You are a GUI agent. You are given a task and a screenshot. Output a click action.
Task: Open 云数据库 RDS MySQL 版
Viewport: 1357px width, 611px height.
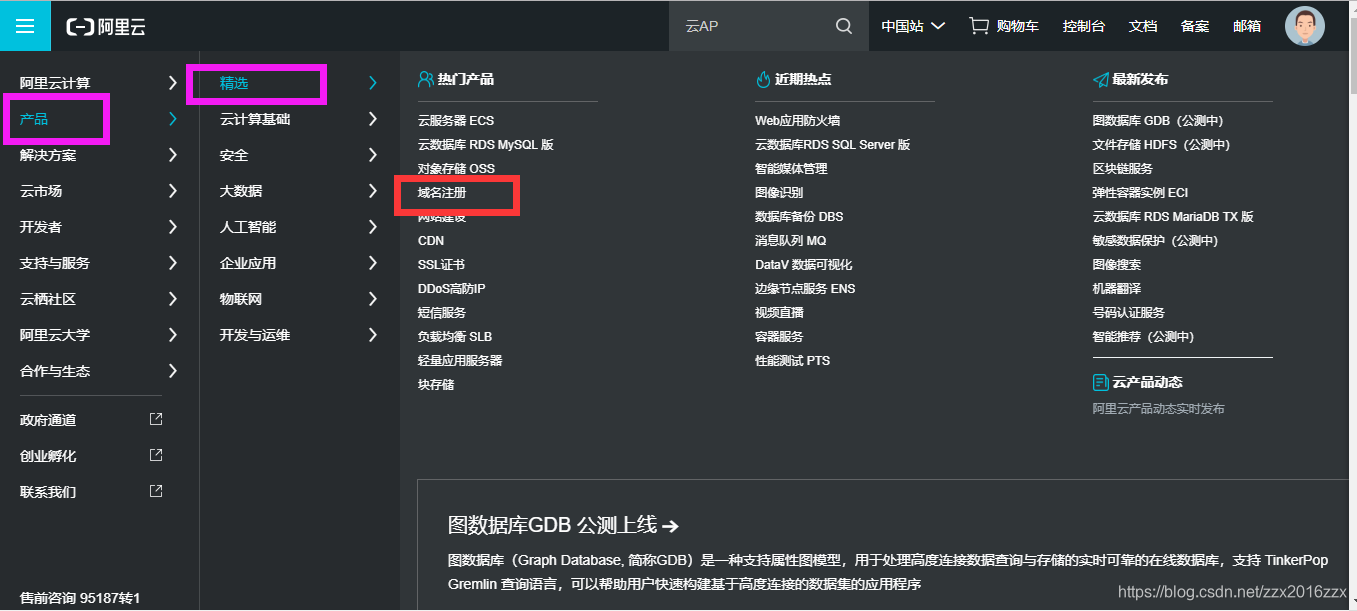[486, 145]
